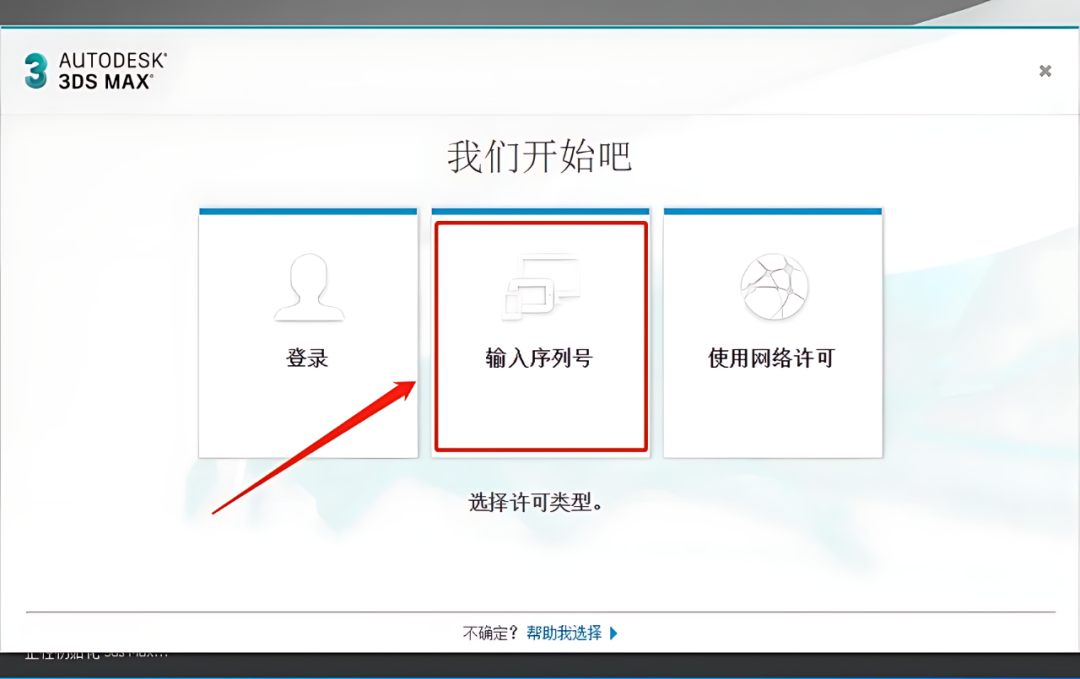The image size is (1080, 679).
Task: Click the devices icon above 输入序列号
Action: tap(541, 287)
